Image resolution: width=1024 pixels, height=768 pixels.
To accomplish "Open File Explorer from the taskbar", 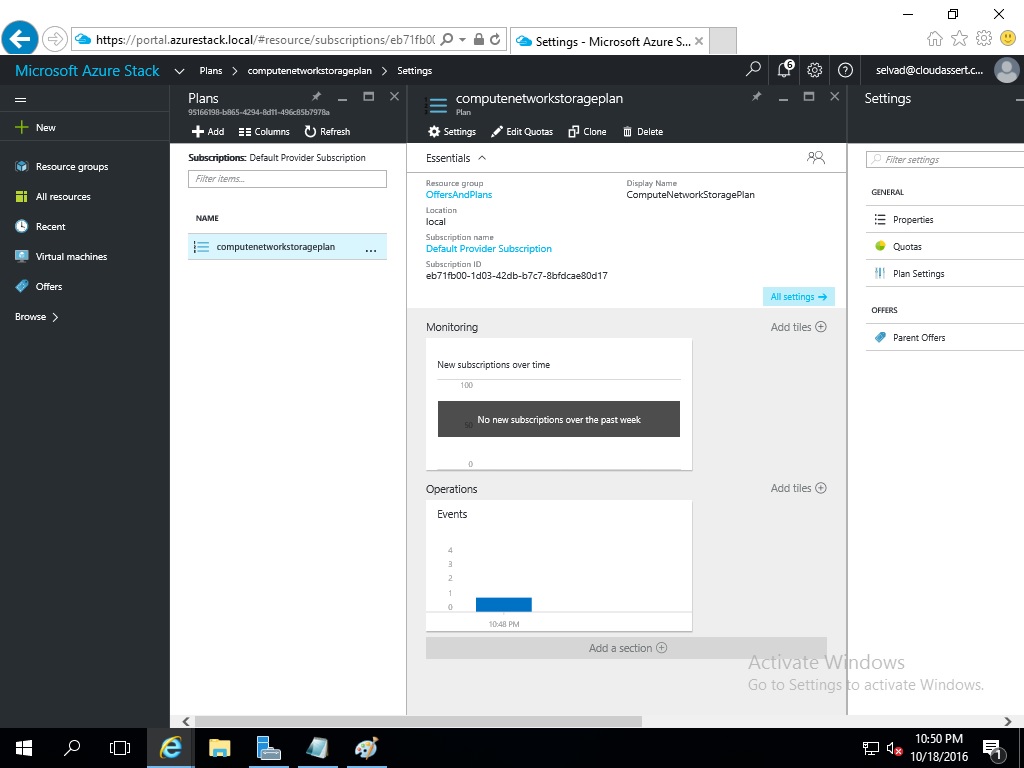I will point(219,748).
